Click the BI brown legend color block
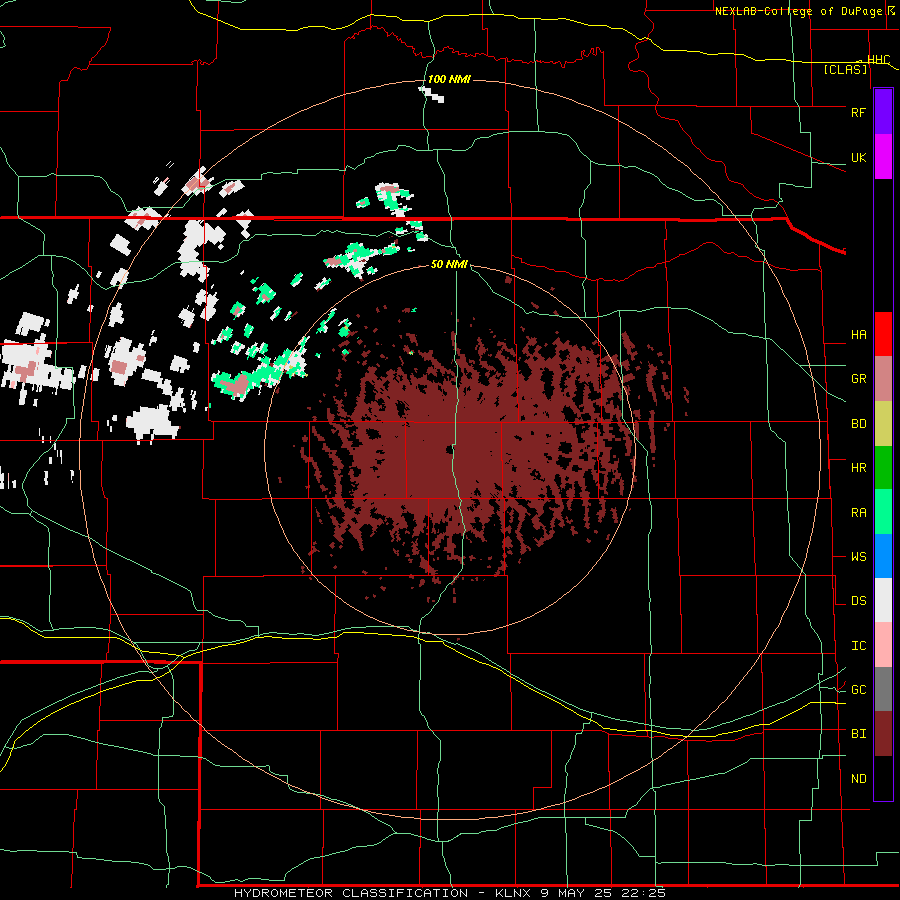This screenshot has width=900, height=900. [883, 734]
